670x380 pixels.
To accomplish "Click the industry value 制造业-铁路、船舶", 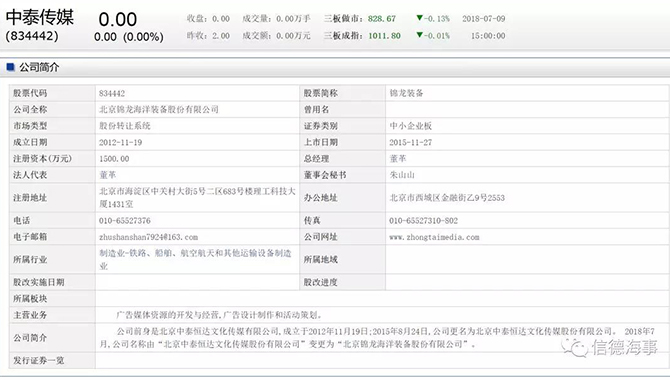I will click(196, 259).
